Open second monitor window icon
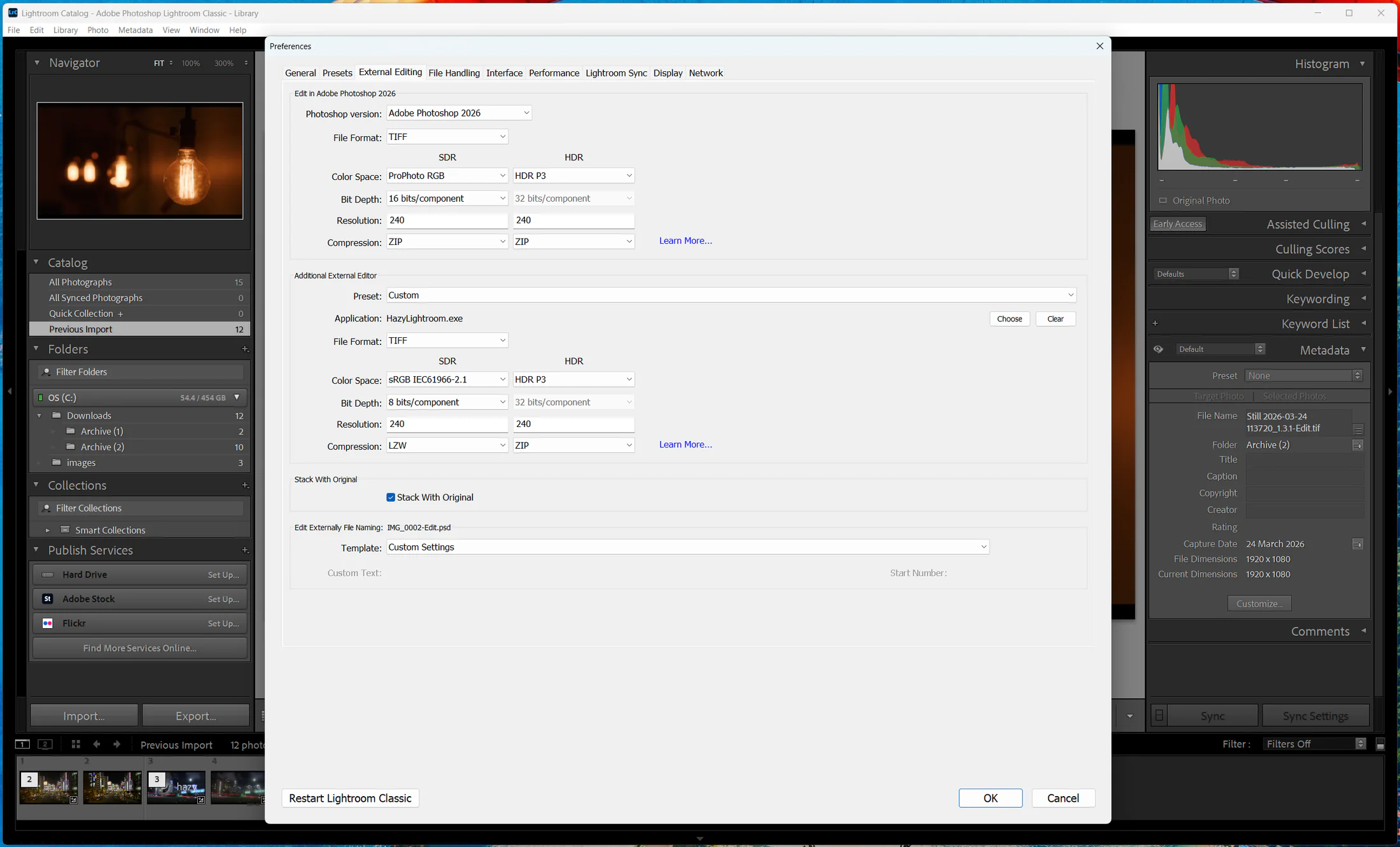 click(45, 744)
